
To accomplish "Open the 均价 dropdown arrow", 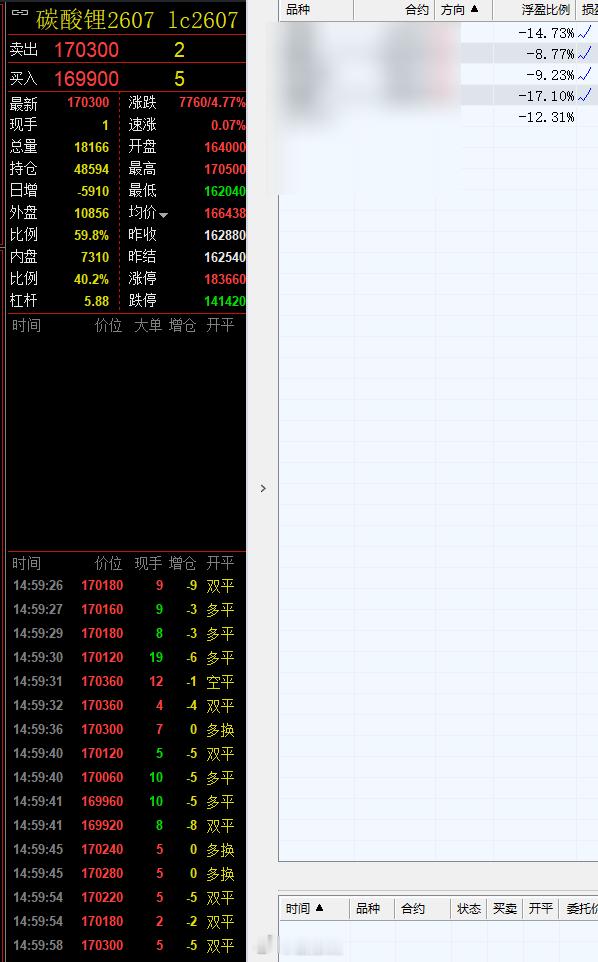I will tap(163, 215).
